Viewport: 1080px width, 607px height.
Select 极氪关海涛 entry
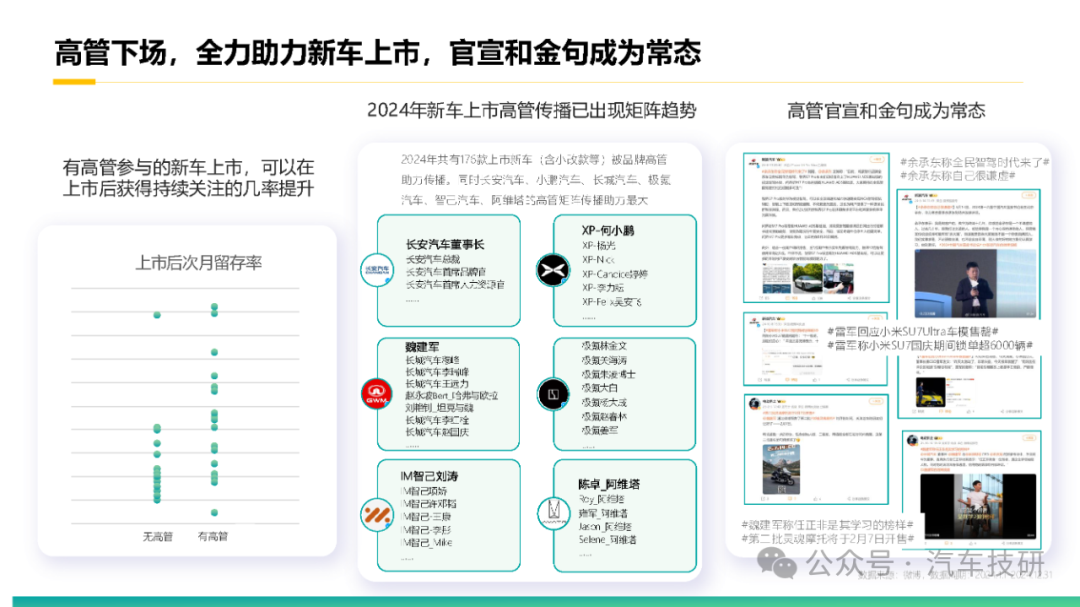(604, 360)
